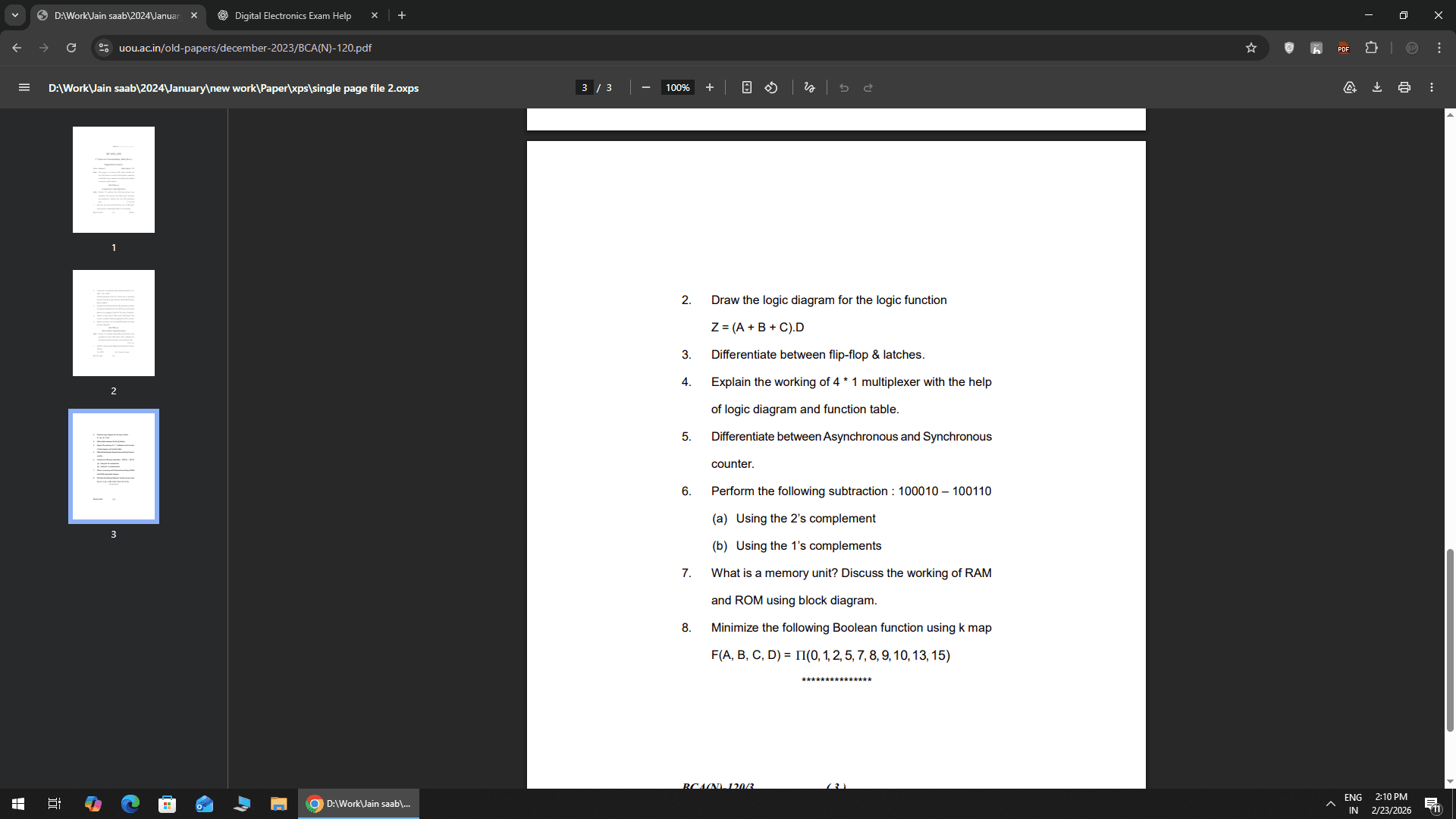
Task: Expand the tab search dropdown arrow
Action: pyautogui.click(x=15, y=15)
